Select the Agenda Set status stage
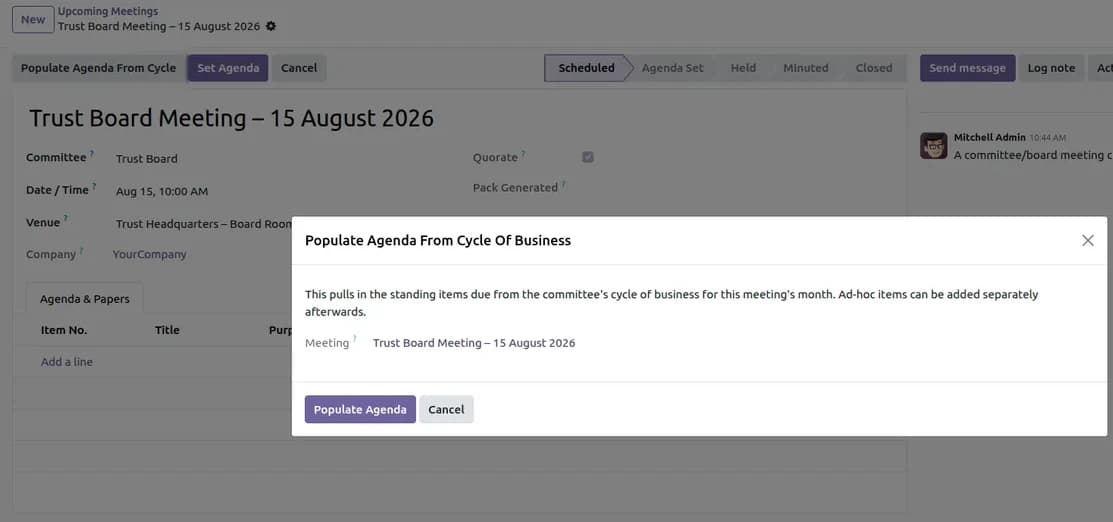 coord(672,68)
